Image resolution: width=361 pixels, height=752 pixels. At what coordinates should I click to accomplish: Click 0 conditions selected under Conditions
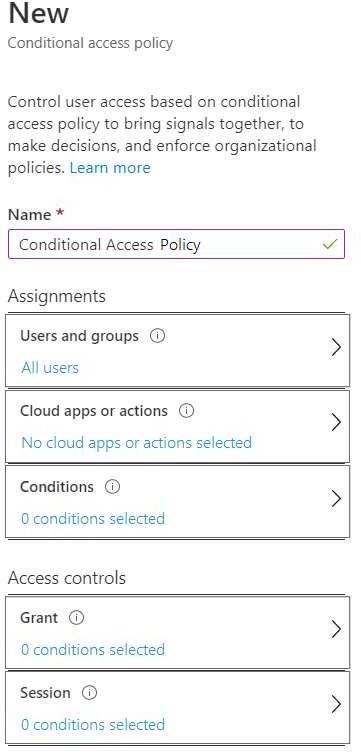click(x=93, y=518)
